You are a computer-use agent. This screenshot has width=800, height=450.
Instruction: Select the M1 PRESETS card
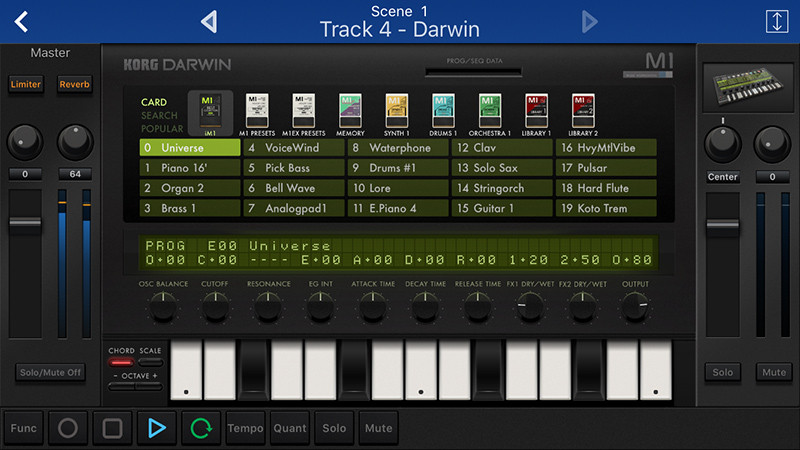pyautogui.click(x=257, y=114)
